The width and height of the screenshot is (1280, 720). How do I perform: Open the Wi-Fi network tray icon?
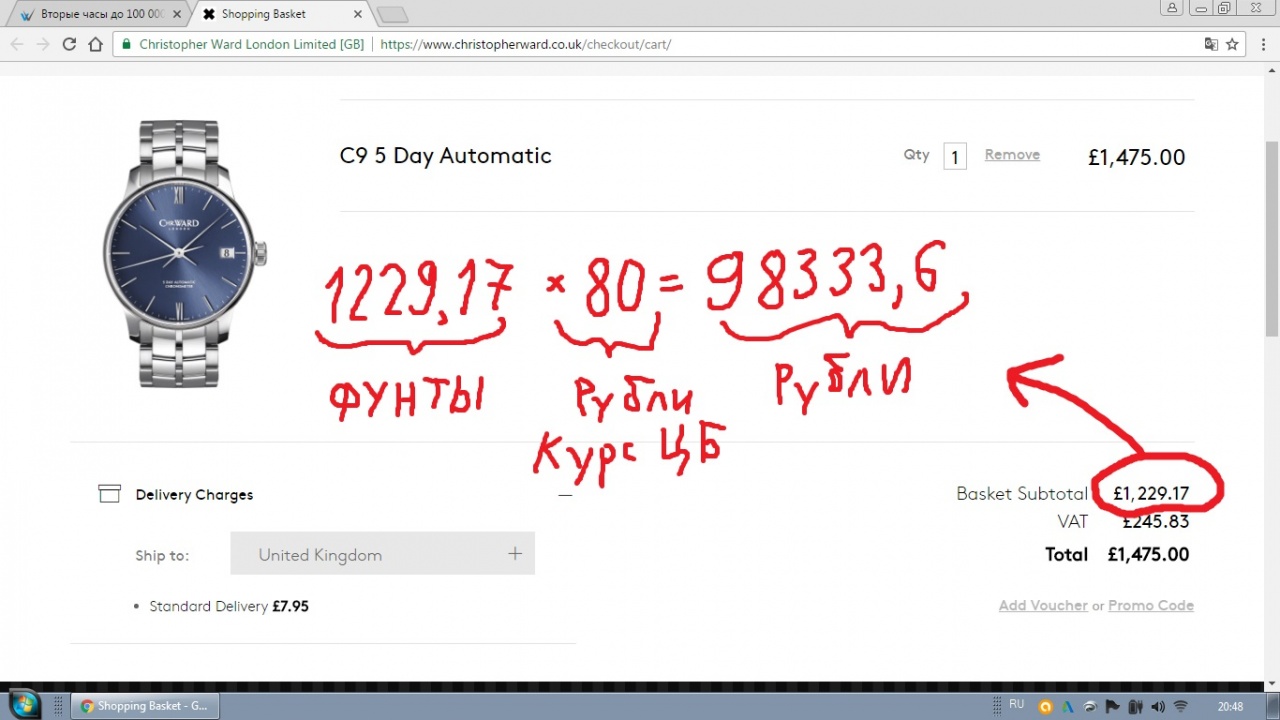click(1180, 706)
